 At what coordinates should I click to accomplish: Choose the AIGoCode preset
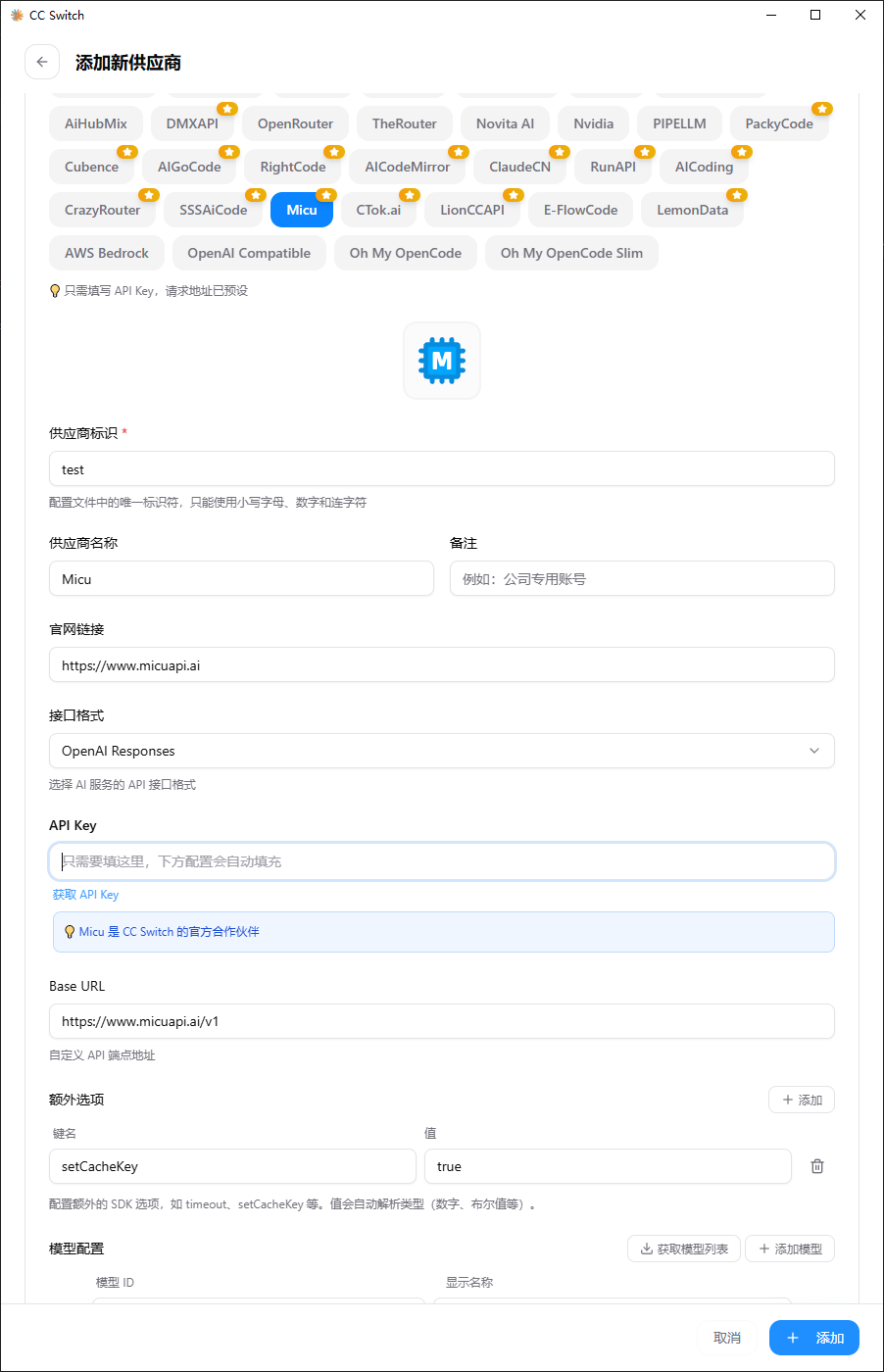pos(189,167)
